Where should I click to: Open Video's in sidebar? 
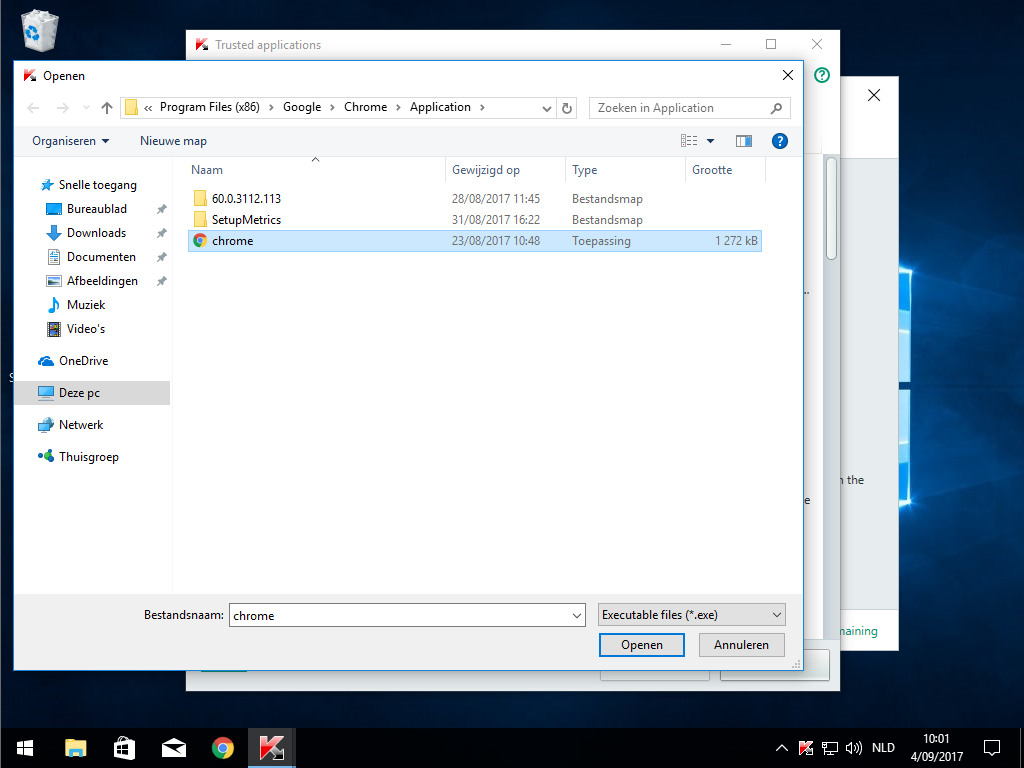76,329
